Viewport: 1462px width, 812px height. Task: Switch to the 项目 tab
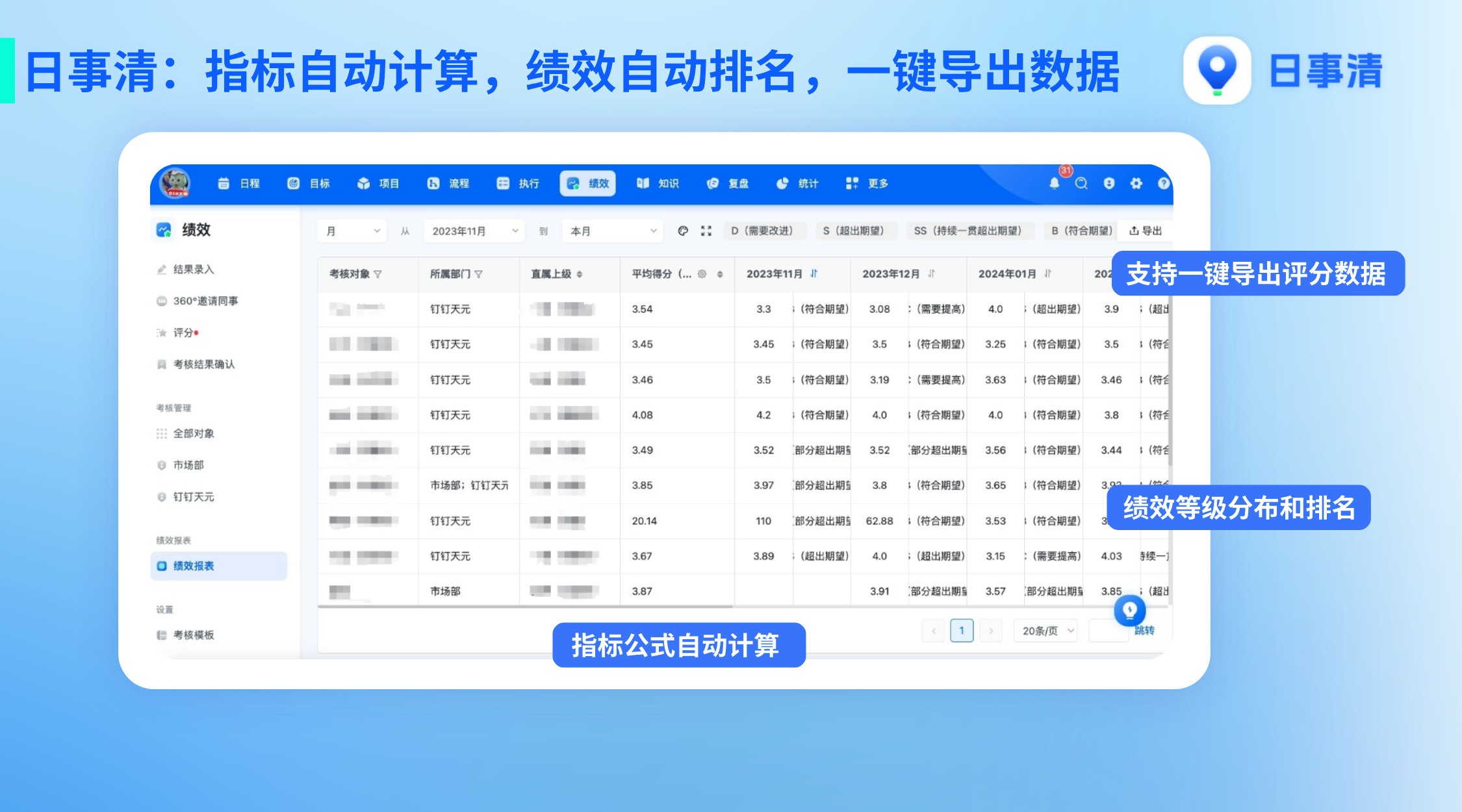point(378,184)
